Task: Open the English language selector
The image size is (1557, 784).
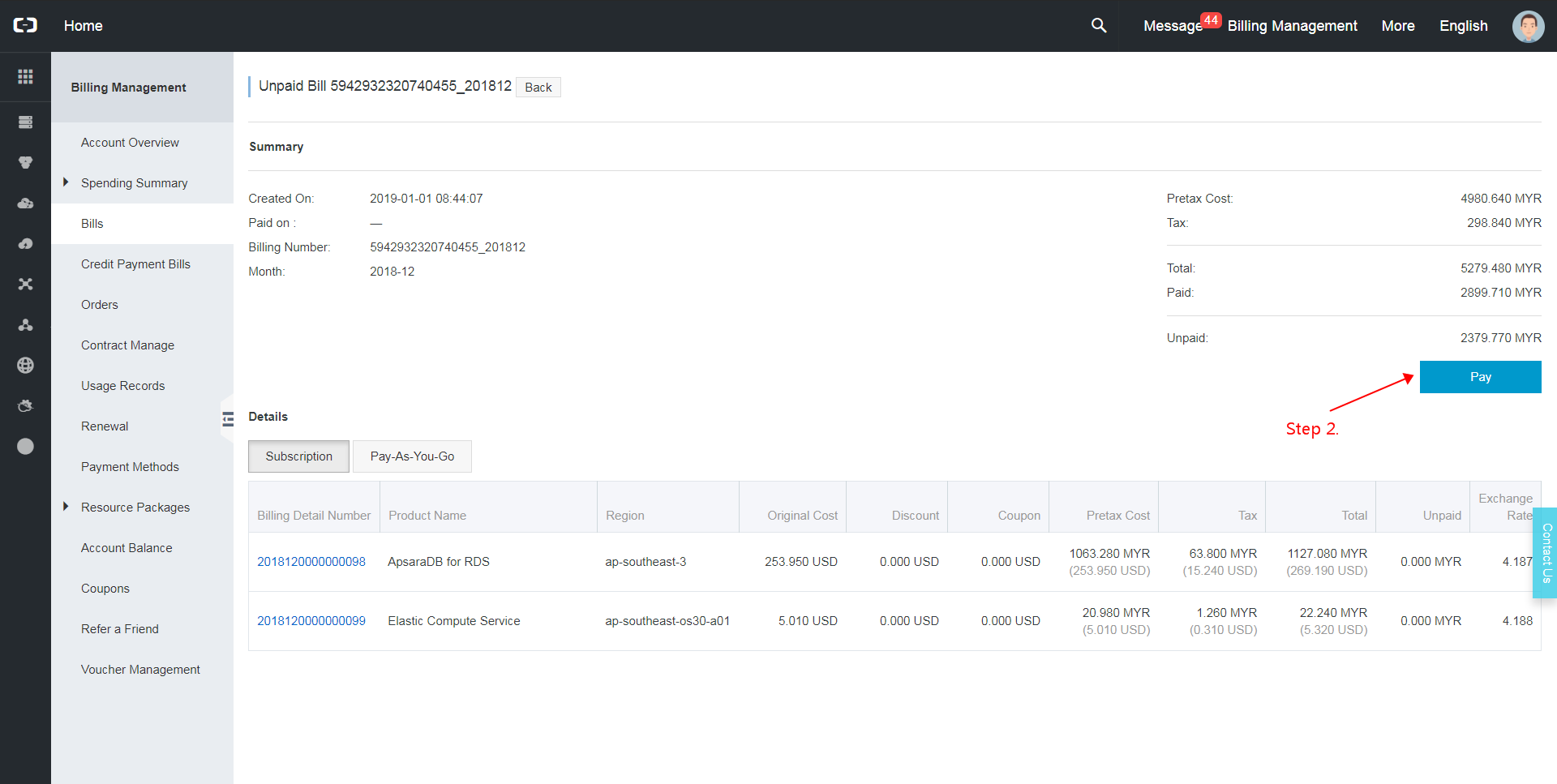Action: pyautogui.click(x=1463, y=25)
